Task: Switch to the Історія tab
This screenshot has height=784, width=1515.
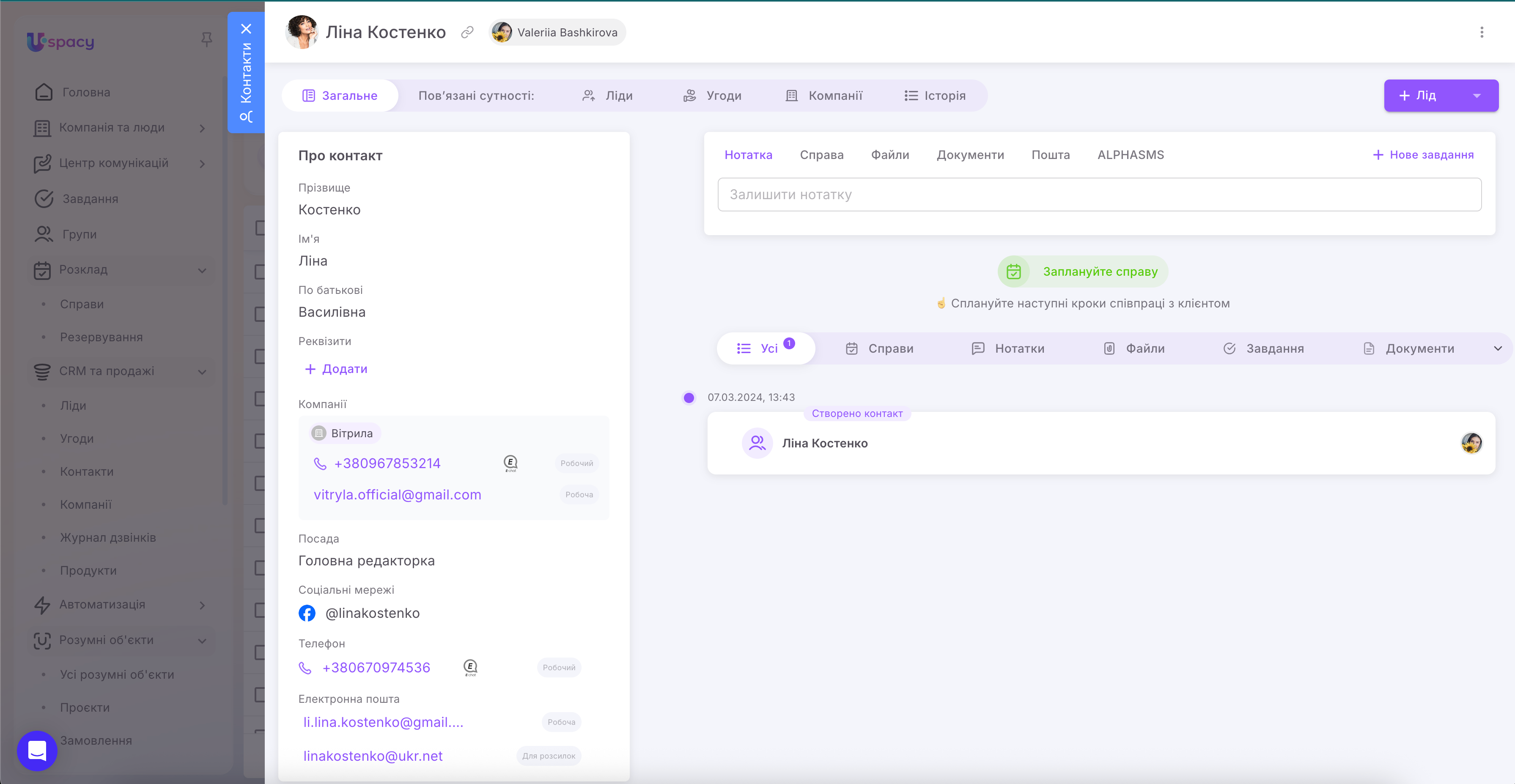Action: click(935, 96)
